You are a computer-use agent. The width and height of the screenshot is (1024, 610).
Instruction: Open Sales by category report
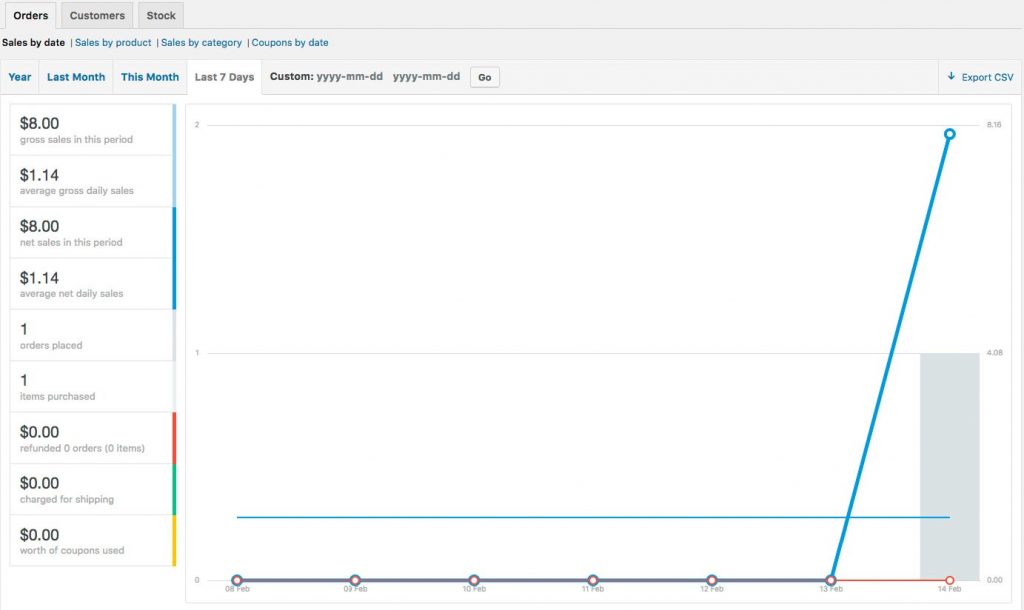201,43
